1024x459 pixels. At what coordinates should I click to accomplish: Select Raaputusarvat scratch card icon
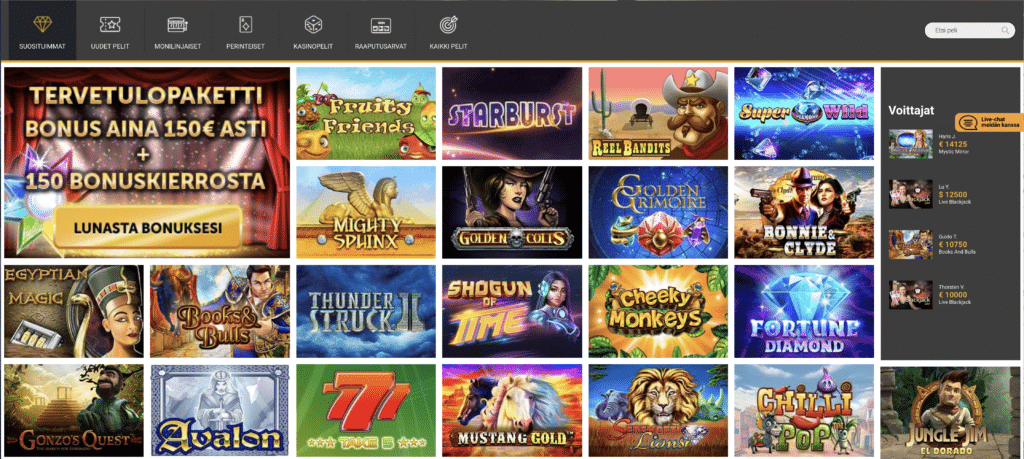381,25
